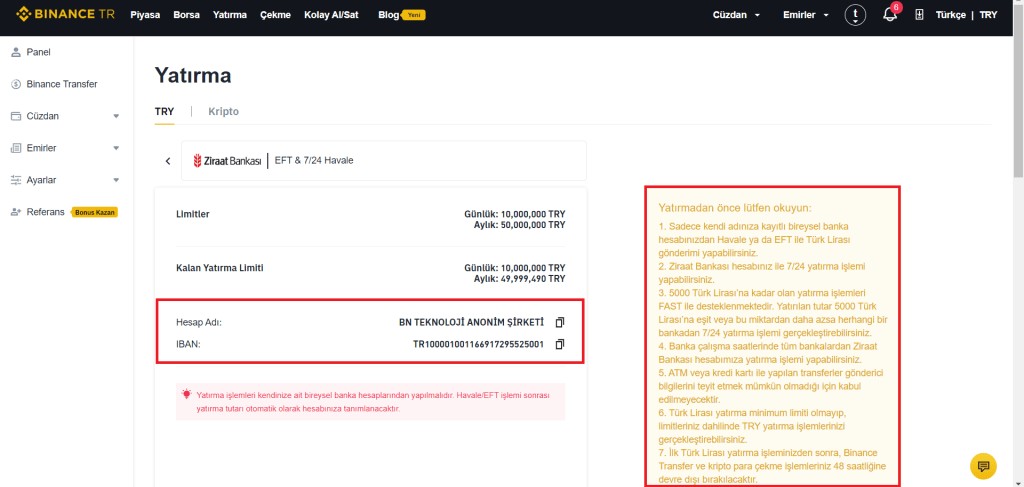Viewport: 1024px width, 487px height.
Task: Switch to the Kripto deposit tab
Action: pos(223,112)
